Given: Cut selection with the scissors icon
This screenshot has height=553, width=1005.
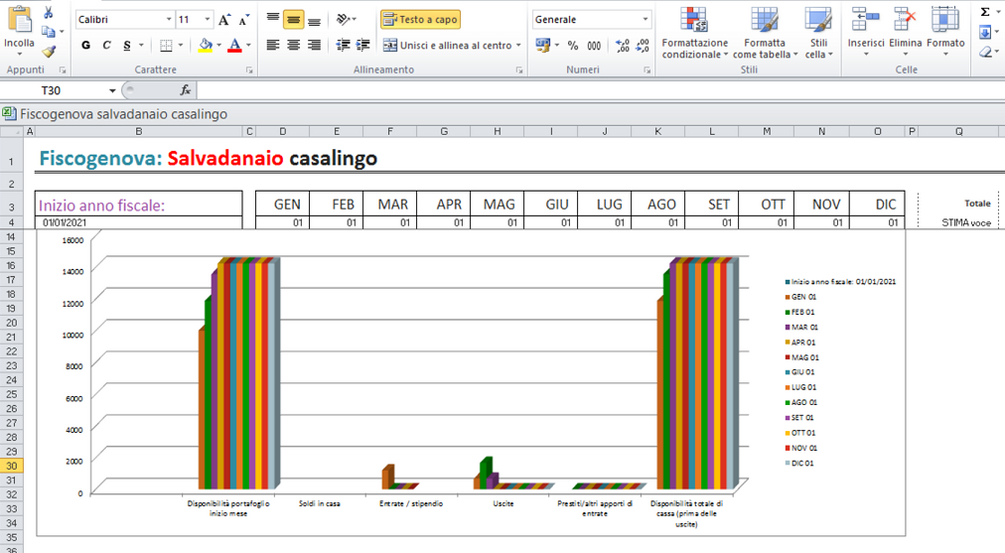Looking at the screenshot, I should pos(48,12).
